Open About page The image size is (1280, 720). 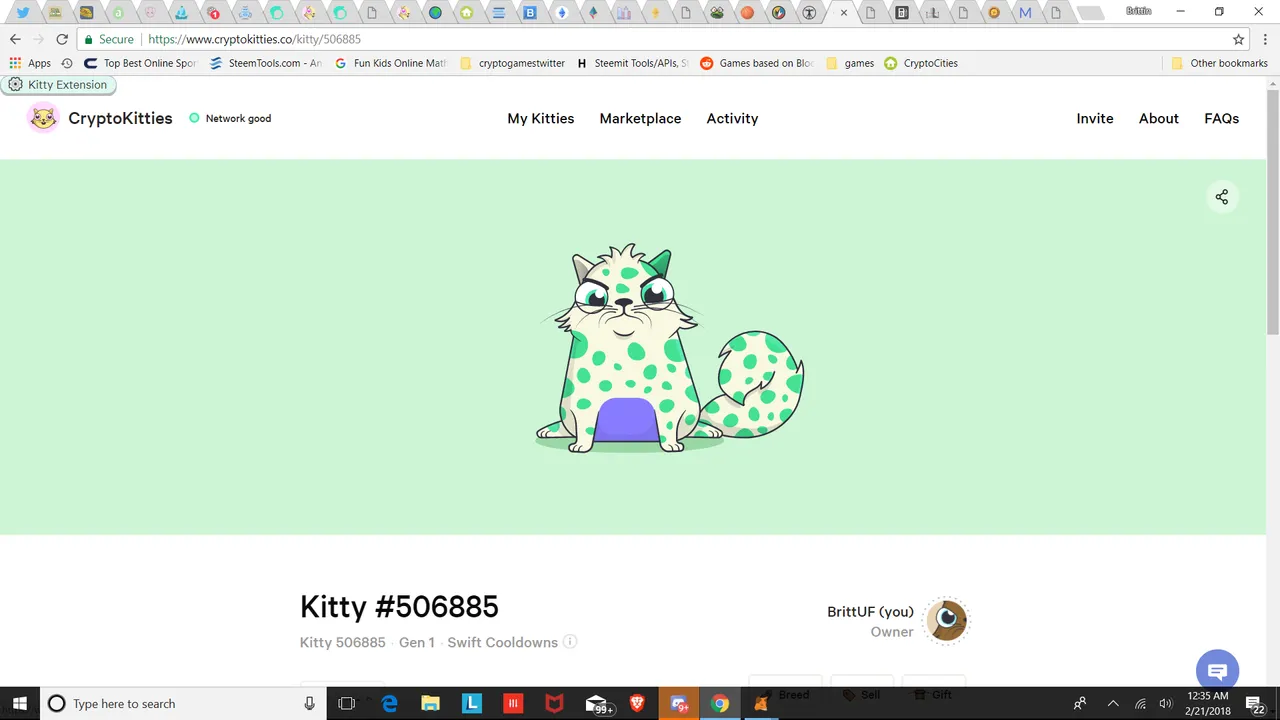(x=1159, y=118)
